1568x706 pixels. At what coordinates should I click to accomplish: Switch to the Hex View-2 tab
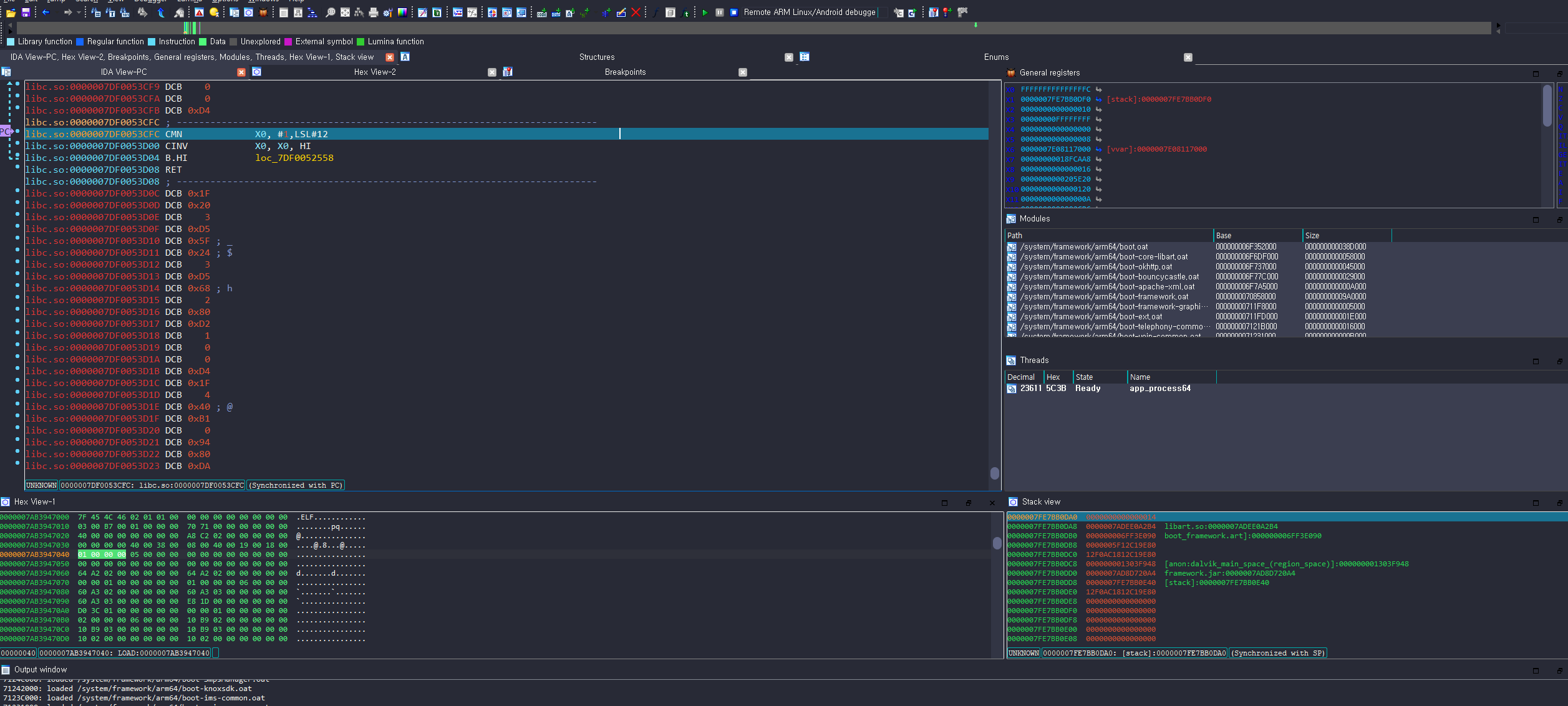pyautogui.click(x=375, y=72)
